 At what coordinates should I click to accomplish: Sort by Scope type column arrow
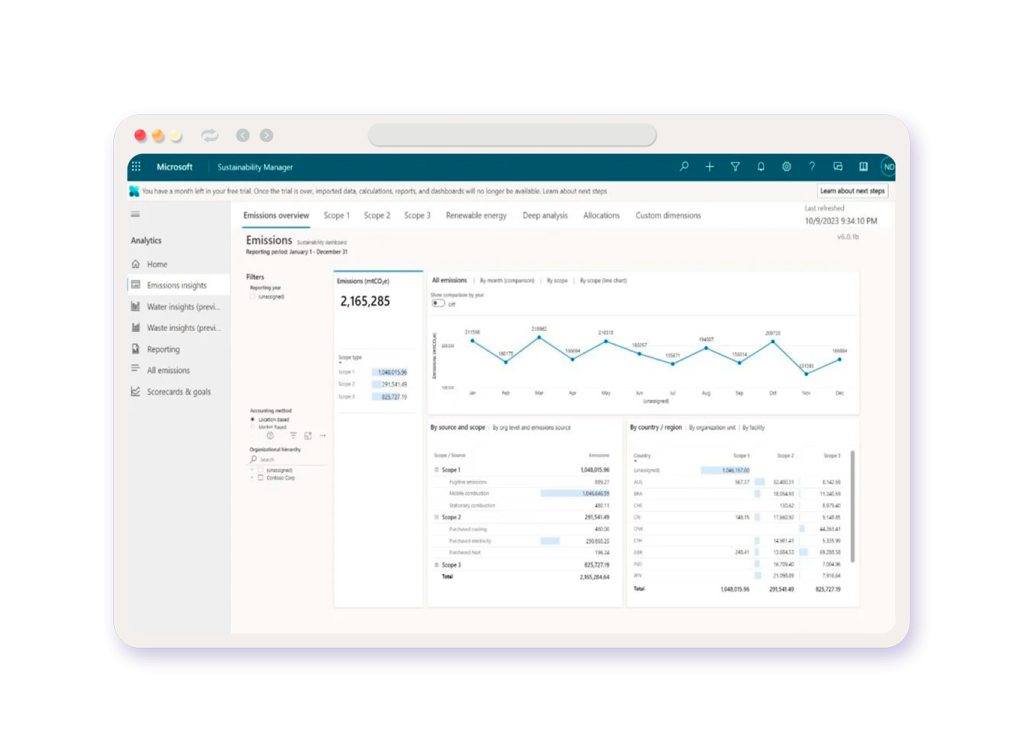[340, 362]
